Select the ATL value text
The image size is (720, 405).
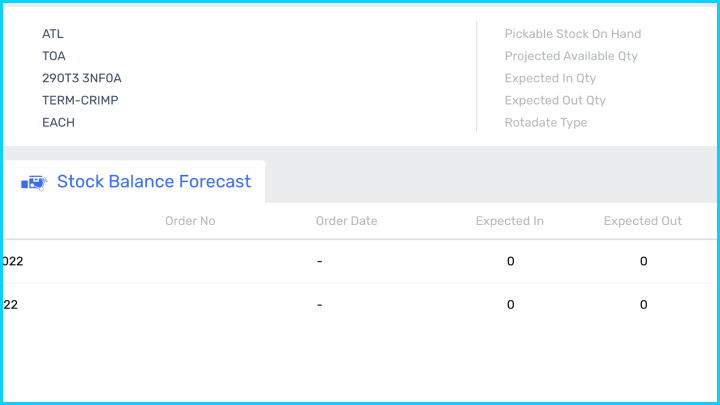click(53, 34)
